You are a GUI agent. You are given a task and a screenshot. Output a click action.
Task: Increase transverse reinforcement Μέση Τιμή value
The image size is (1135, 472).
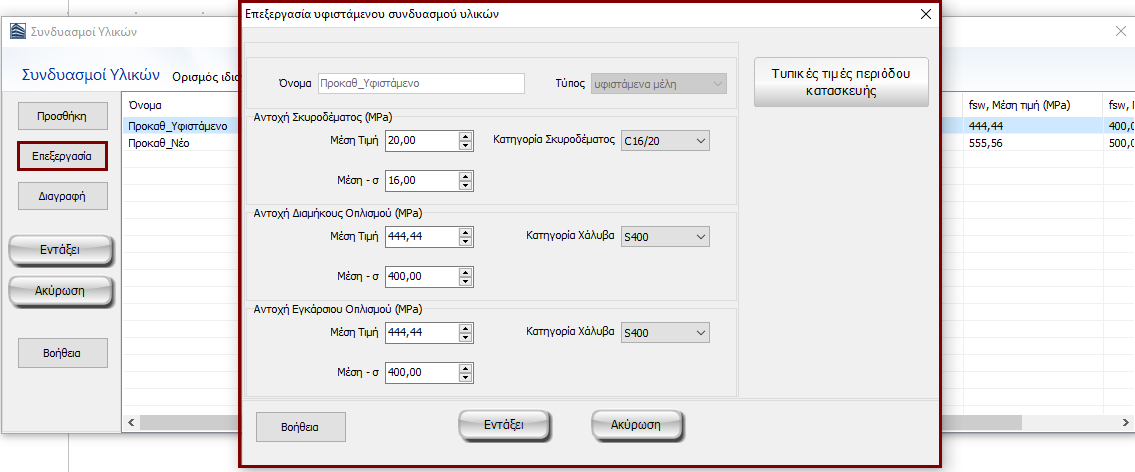465,327
